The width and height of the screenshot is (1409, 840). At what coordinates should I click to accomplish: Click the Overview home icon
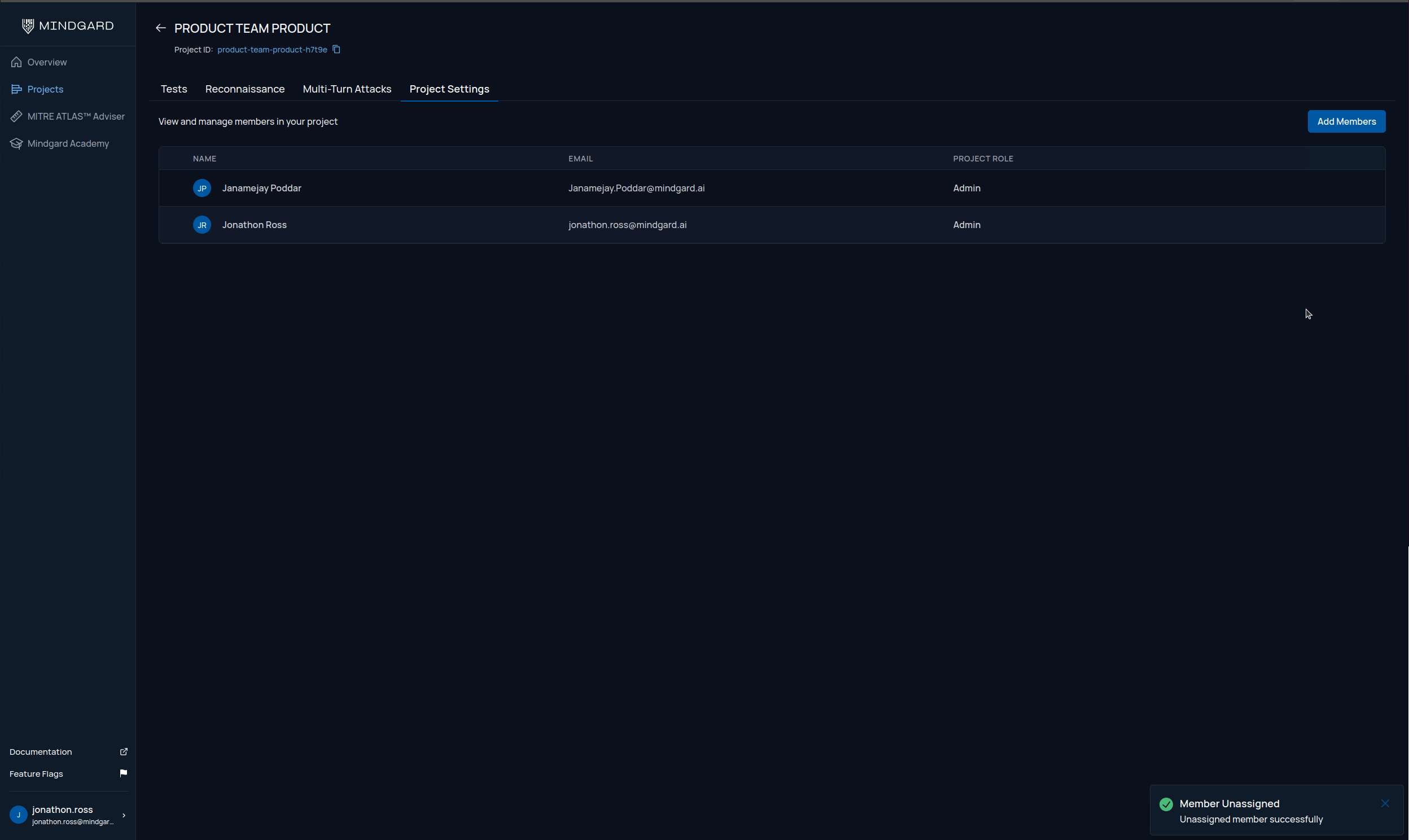(x=16, y=62)
